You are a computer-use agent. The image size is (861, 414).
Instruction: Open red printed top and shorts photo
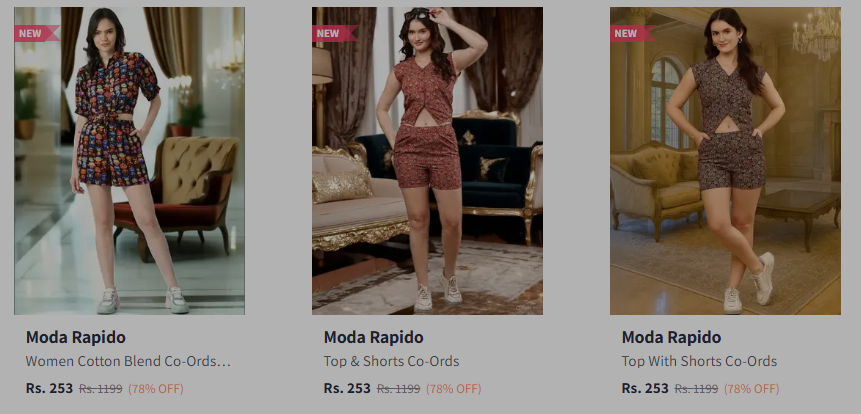[427, 161]
